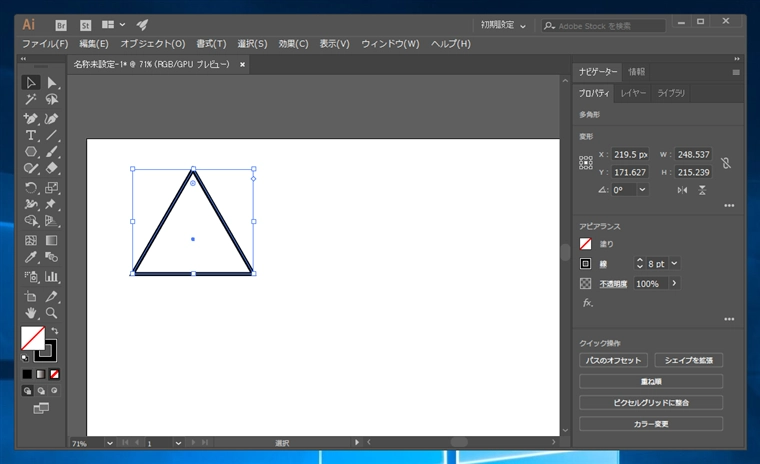This screenshot has height=464, width=760.
Task: Choose reference point grid in Transform
Action: 586,163
